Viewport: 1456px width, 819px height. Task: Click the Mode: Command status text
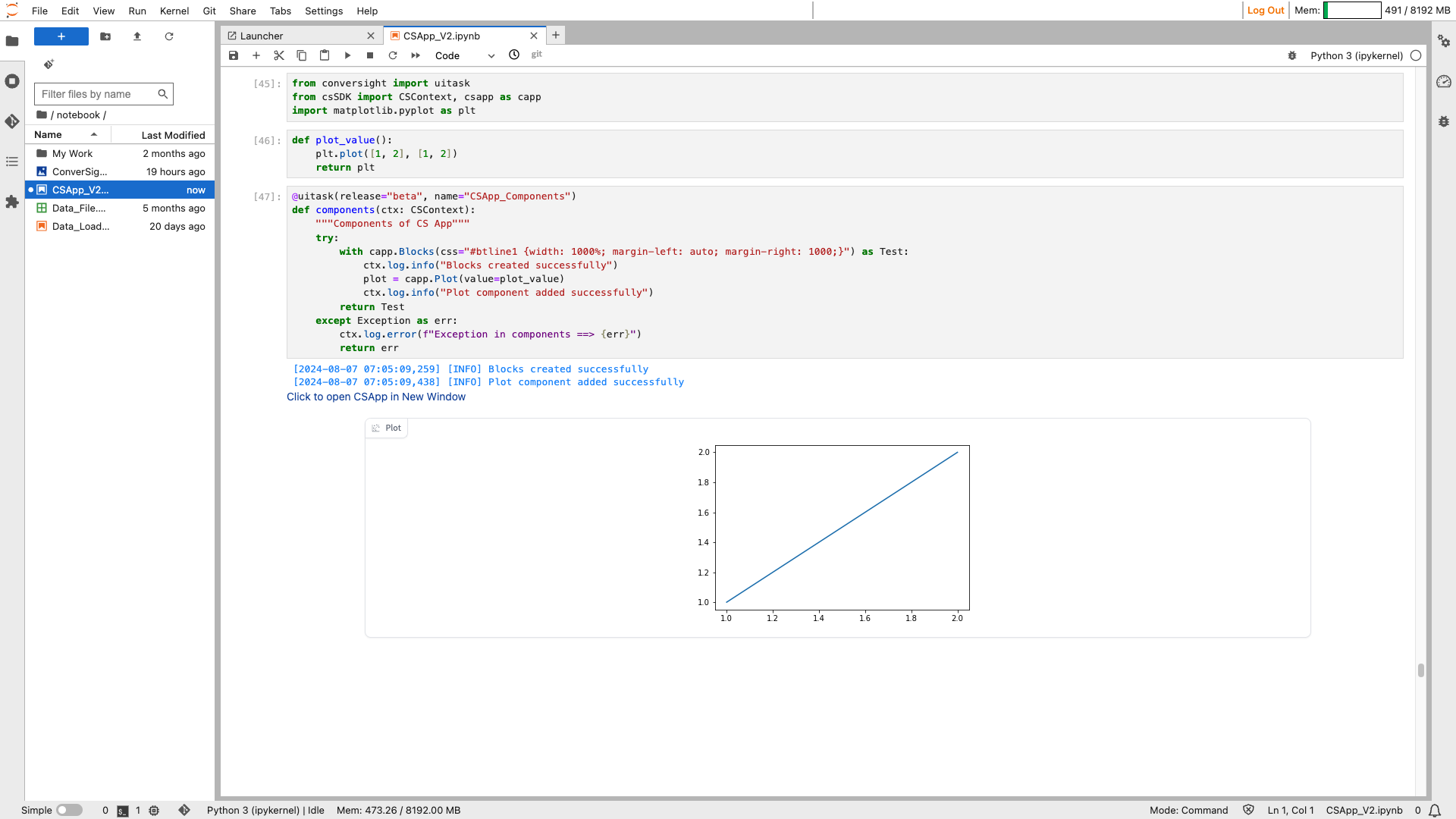[x=1188, y=810]
